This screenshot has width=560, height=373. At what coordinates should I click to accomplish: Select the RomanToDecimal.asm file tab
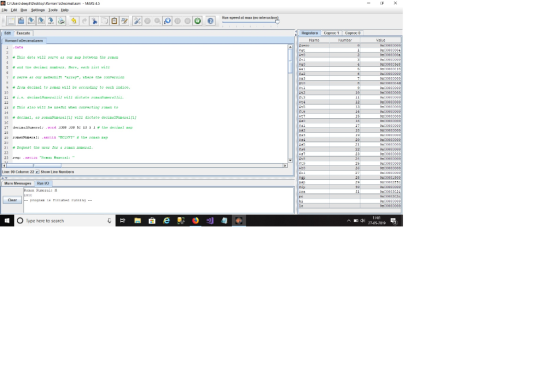click(24, 41)
